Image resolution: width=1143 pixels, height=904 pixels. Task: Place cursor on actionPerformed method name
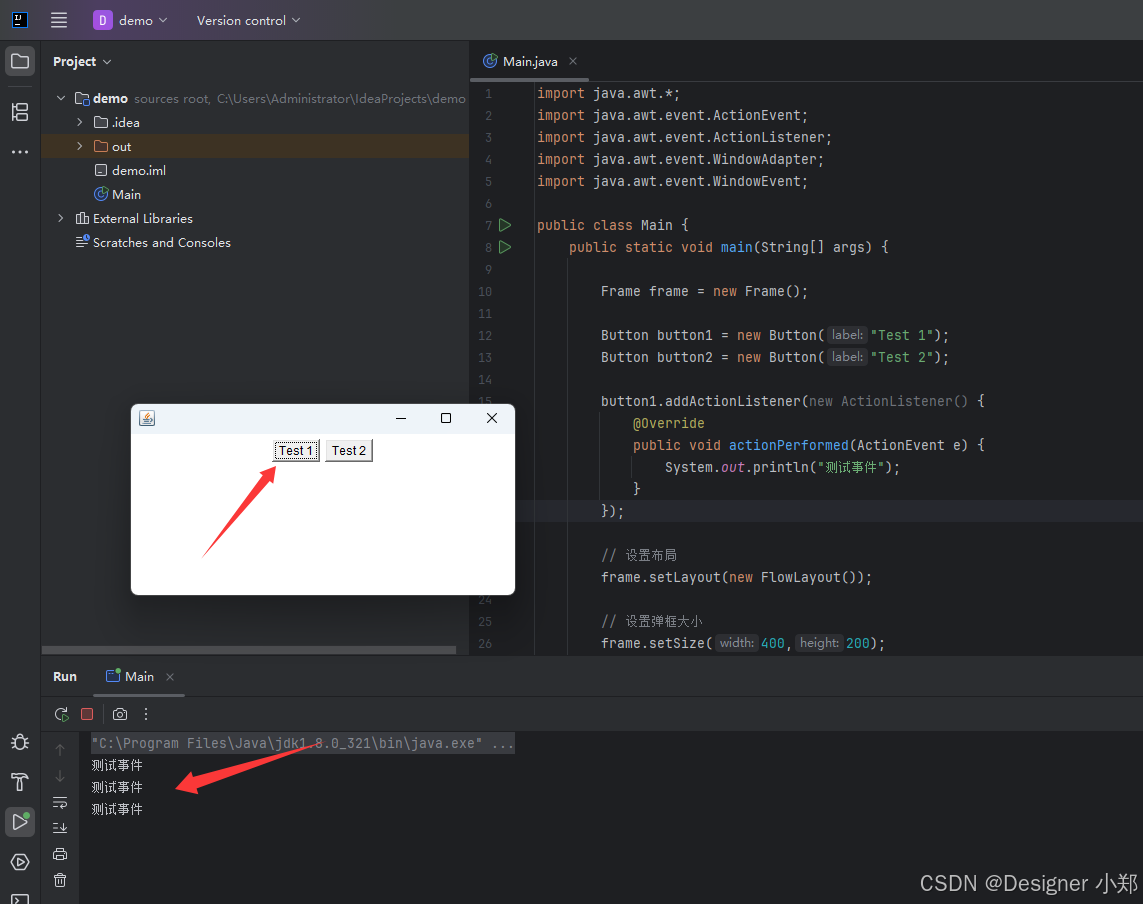click(789, 445)
